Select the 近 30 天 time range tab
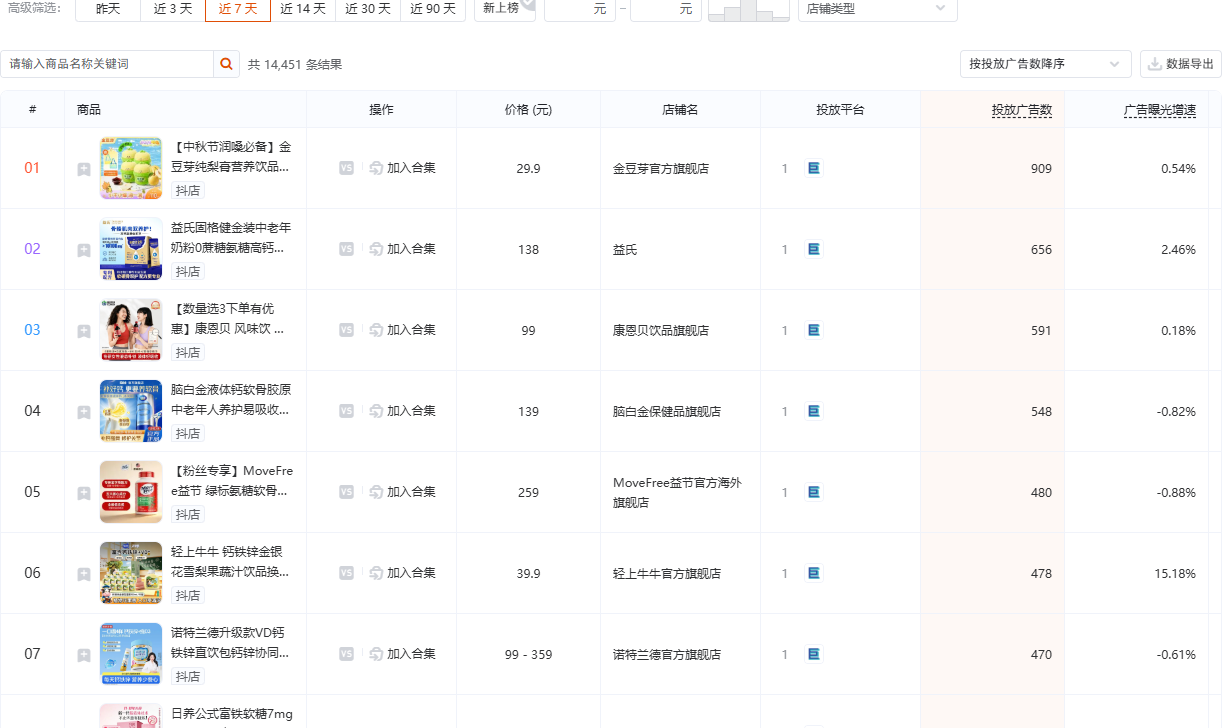The height and width of the screenshot is (728, 1222). point(368,9)
